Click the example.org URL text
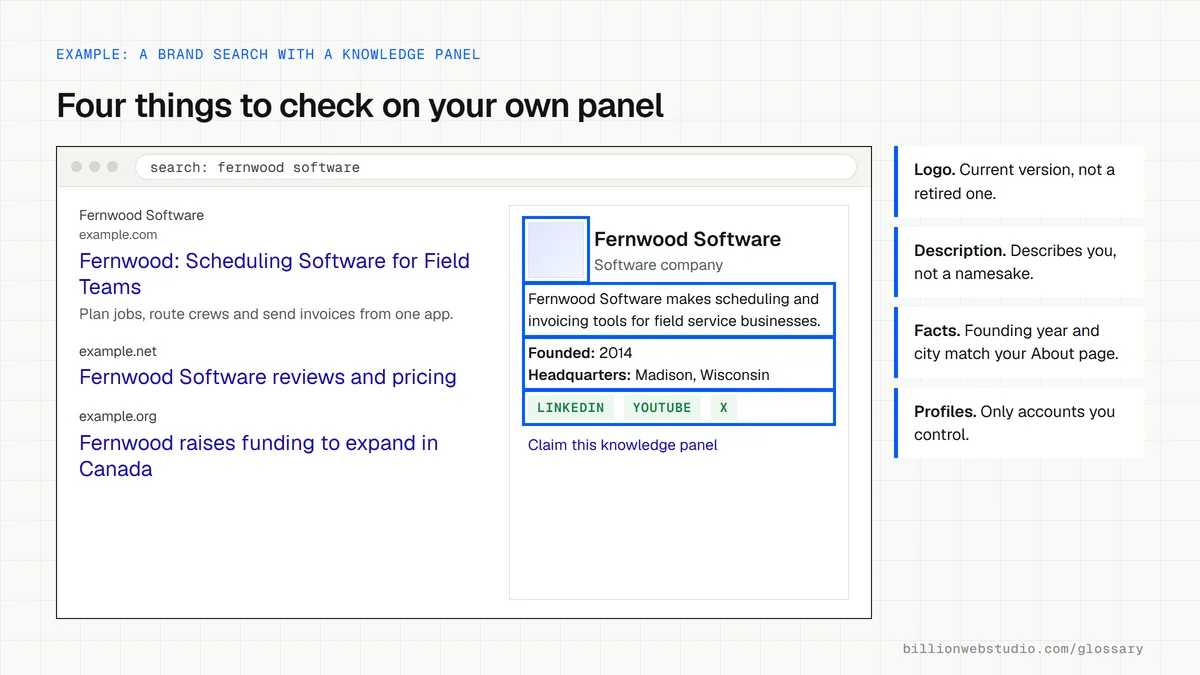This screenshot has height=675, width=1200. tap(118, 416)
